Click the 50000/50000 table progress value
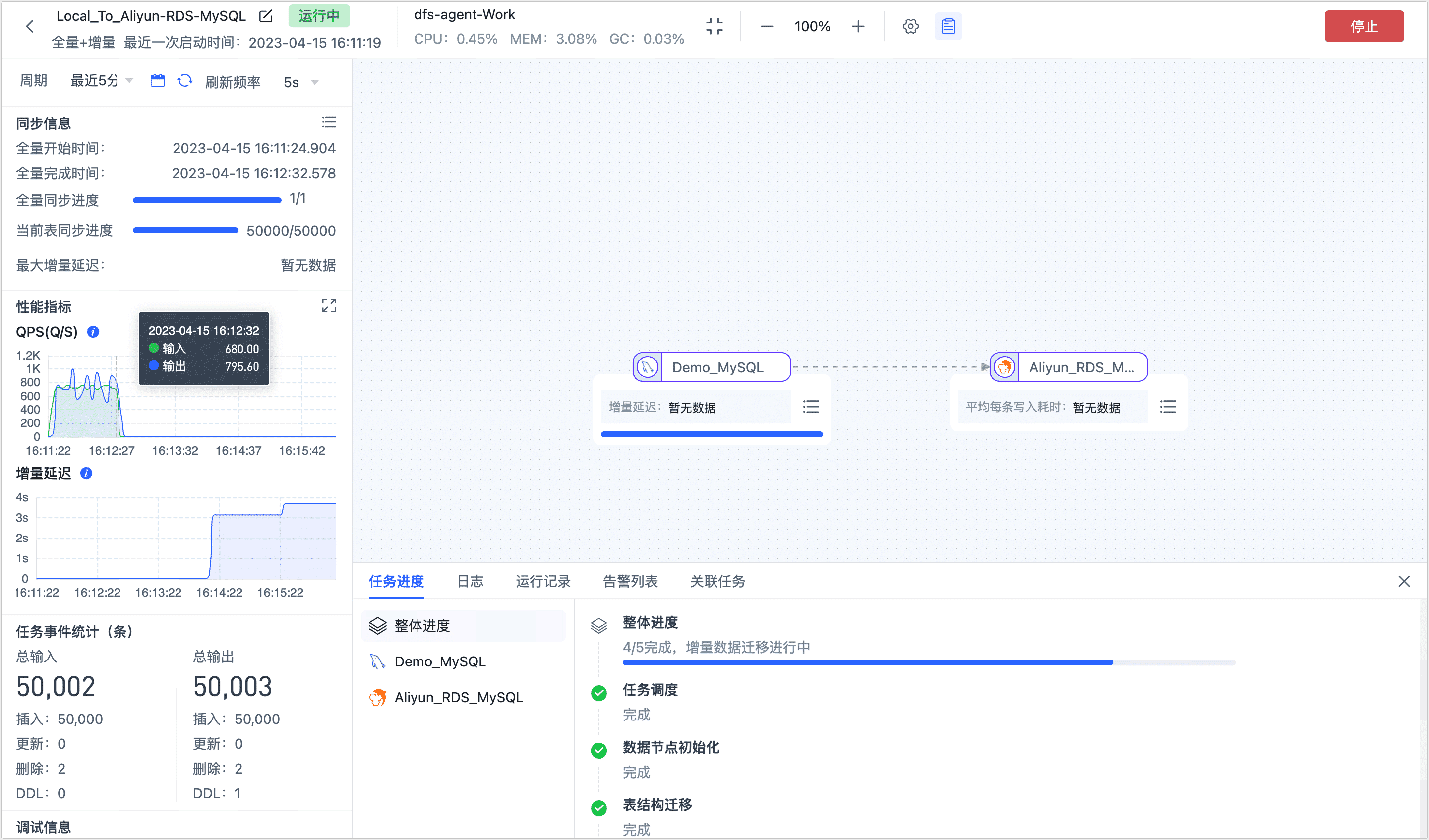This screenshot has height=840, width=1429. point(291,231)
